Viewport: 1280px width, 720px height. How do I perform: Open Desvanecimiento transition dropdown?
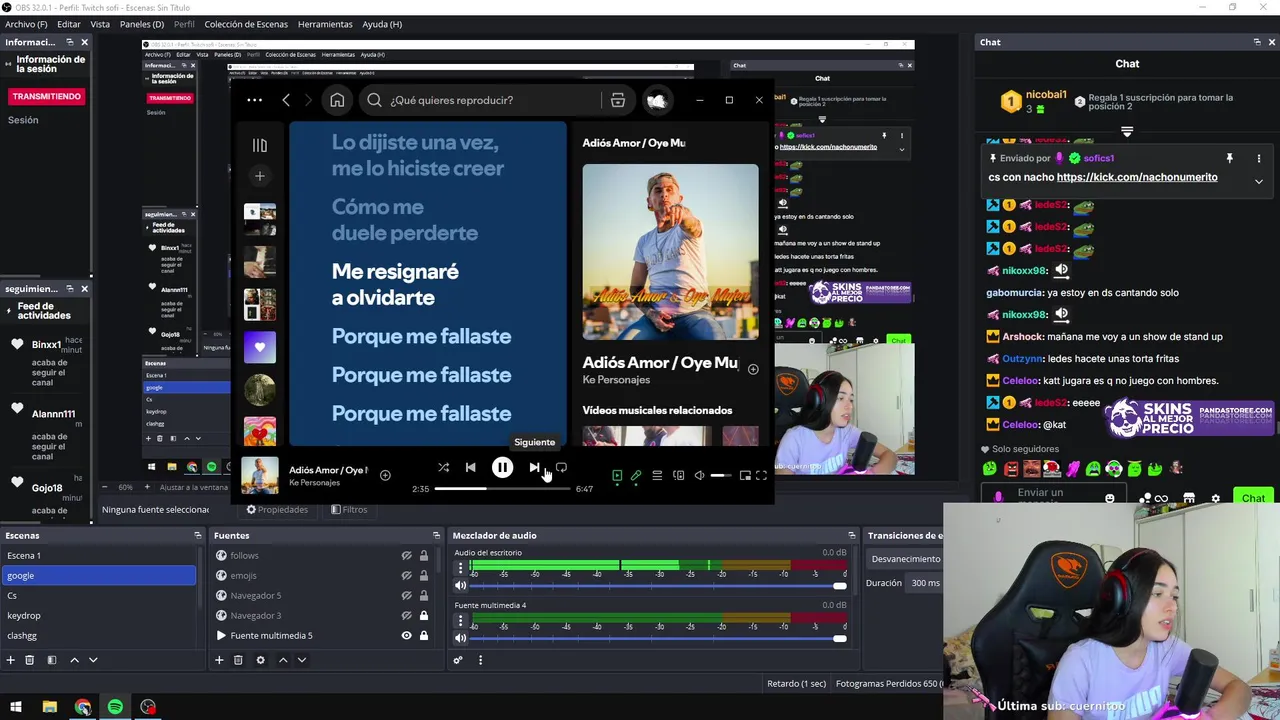[x=905, y=559]
